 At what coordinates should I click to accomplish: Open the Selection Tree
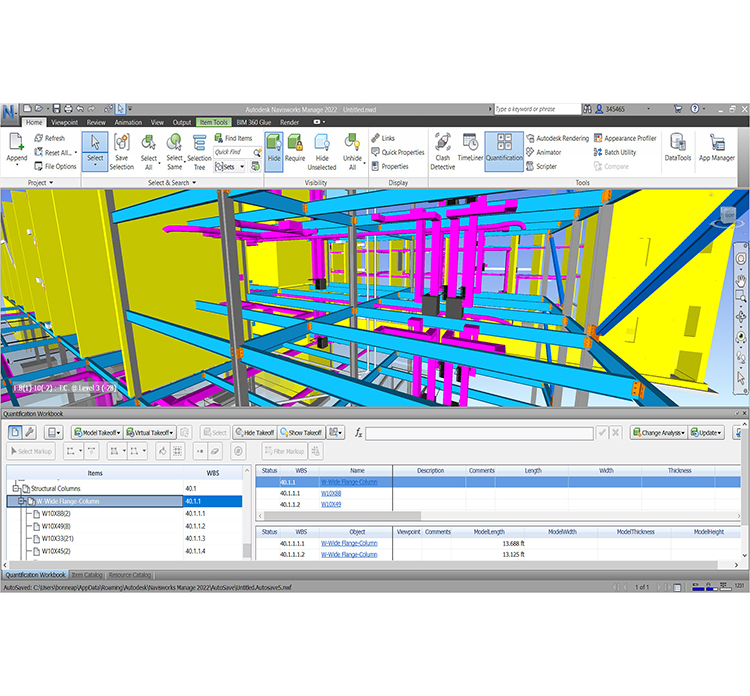(199, 152)
